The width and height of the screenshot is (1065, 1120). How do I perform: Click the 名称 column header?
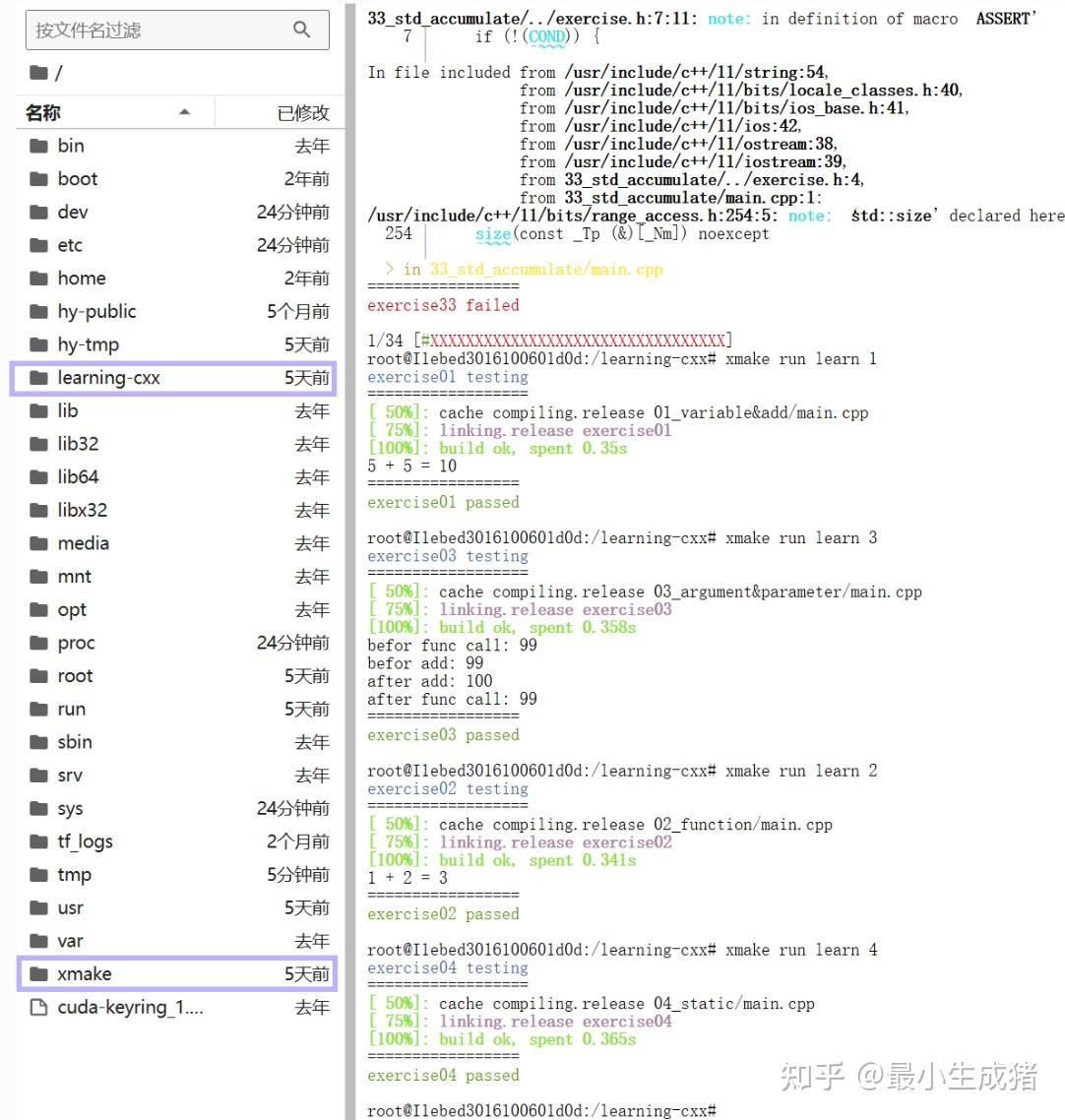pyautogui.click(x=42, y=112)
